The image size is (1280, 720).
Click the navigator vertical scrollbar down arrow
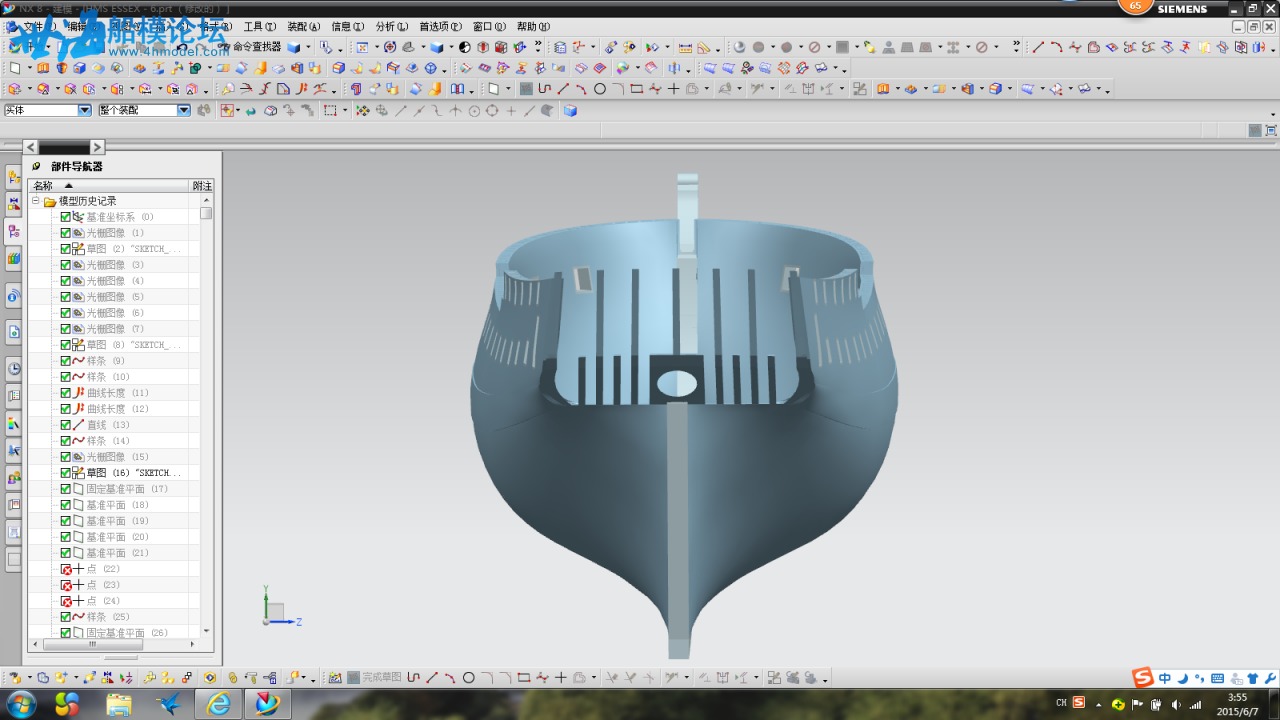pos(206,631)
